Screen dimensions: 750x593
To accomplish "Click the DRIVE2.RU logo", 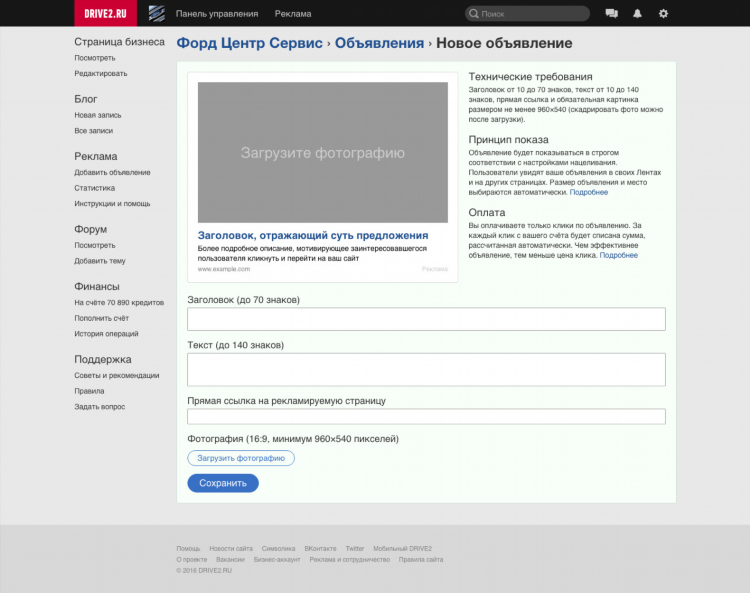I will [105, 13].
